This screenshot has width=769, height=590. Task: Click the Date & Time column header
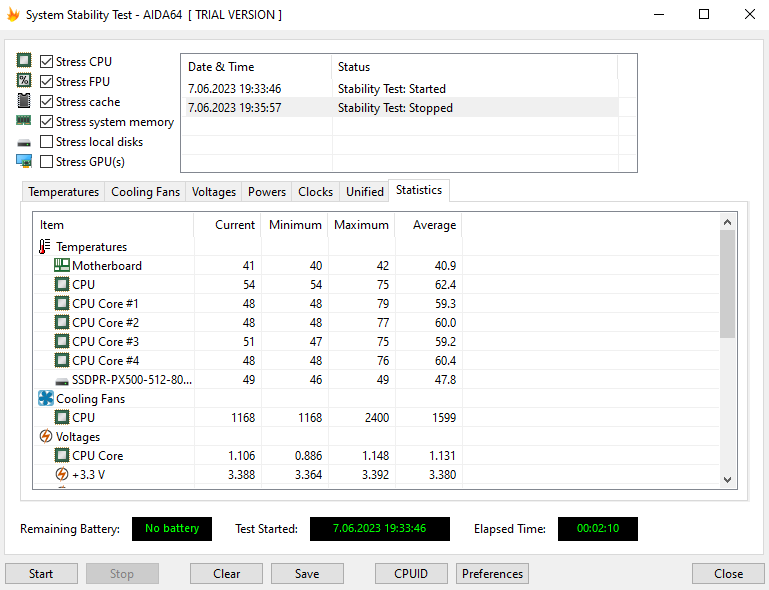[x=256, y=67]
